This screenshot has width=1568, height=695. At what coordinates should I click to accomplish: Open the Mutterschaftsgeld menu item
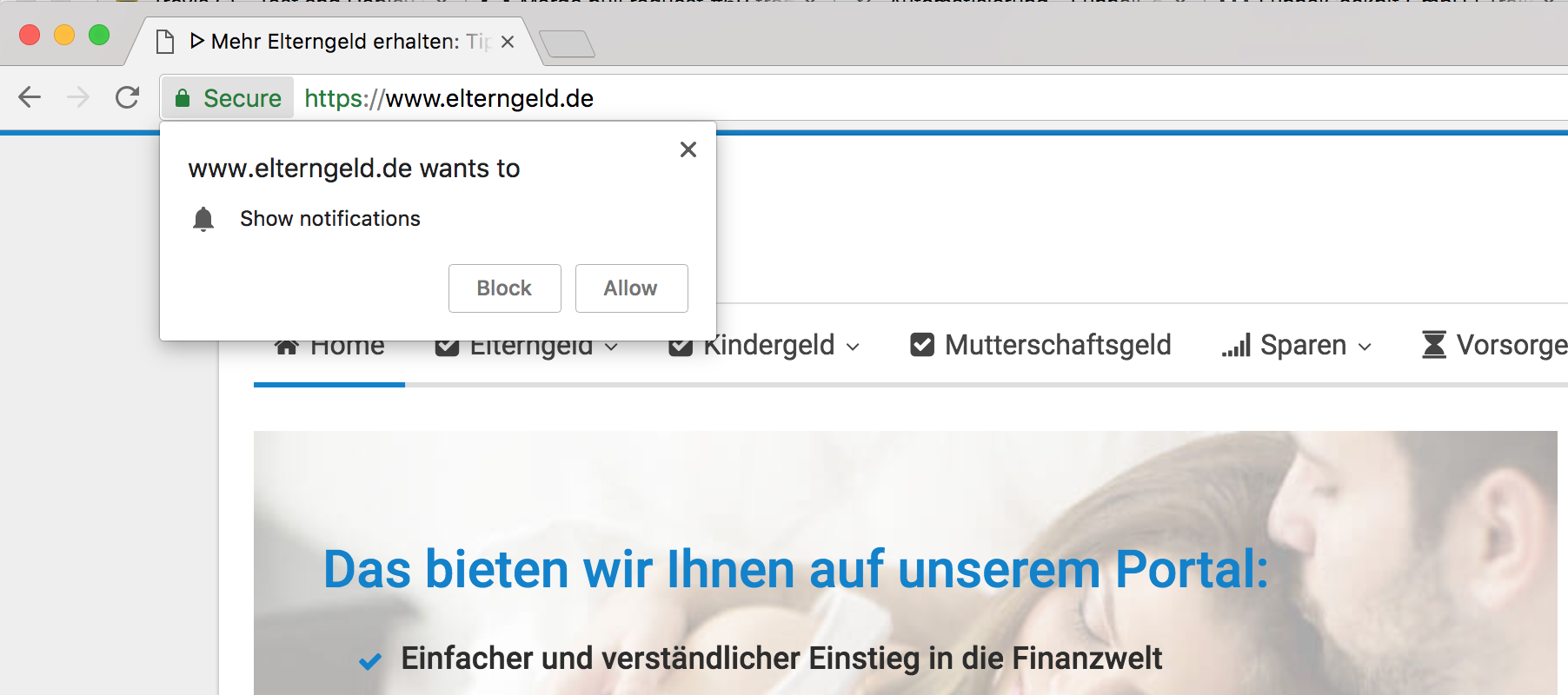tap(1040, 345)
